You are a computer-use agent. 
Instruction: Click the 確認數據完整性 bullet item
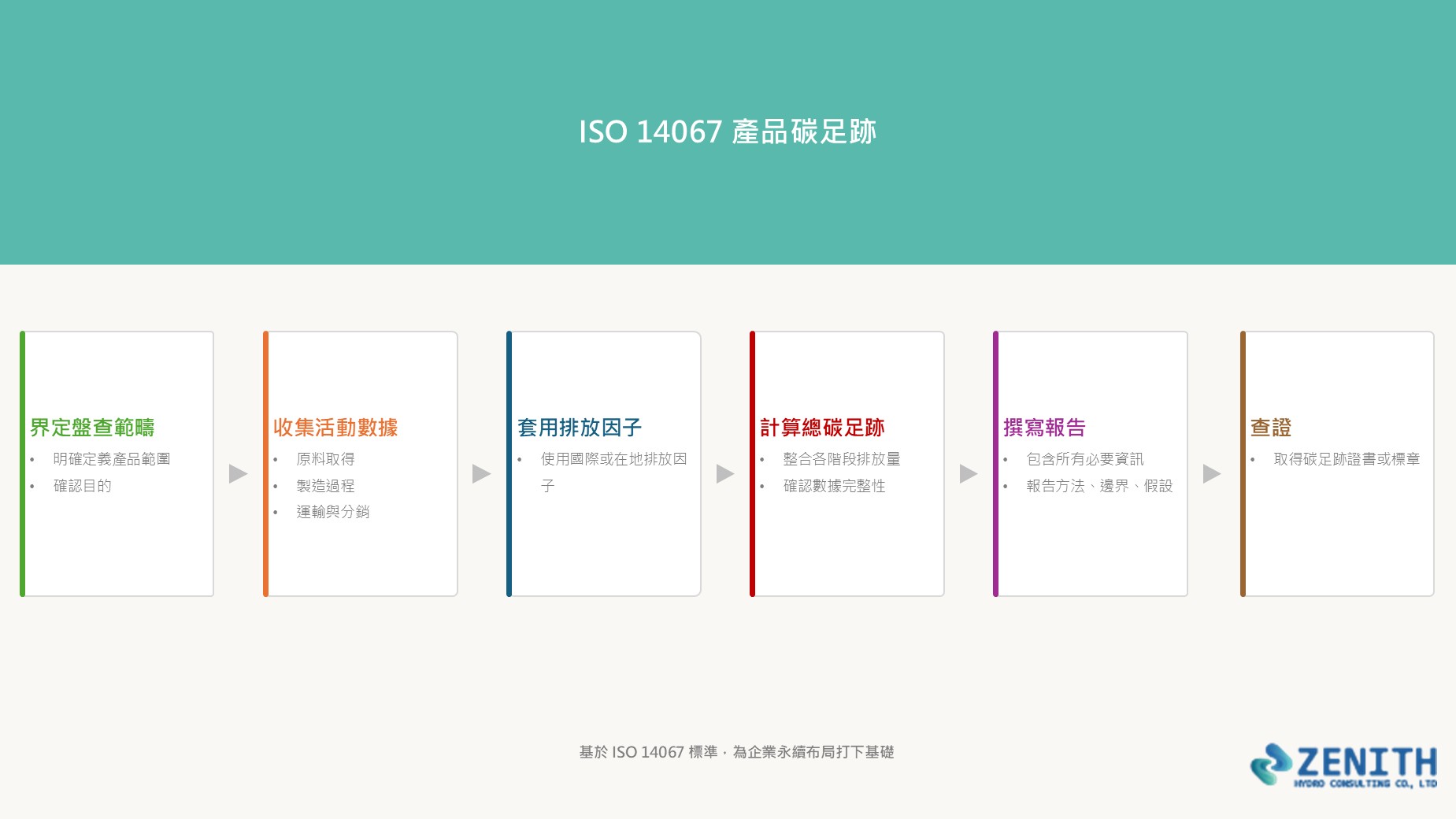[x=834, y=486]
